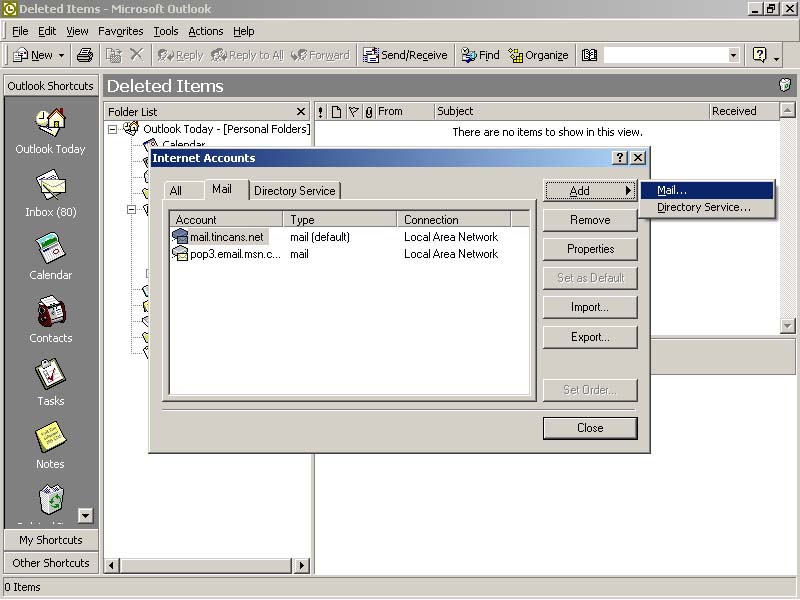
Task: Expand the New item dropdown arrow
Action: [62, 55]
